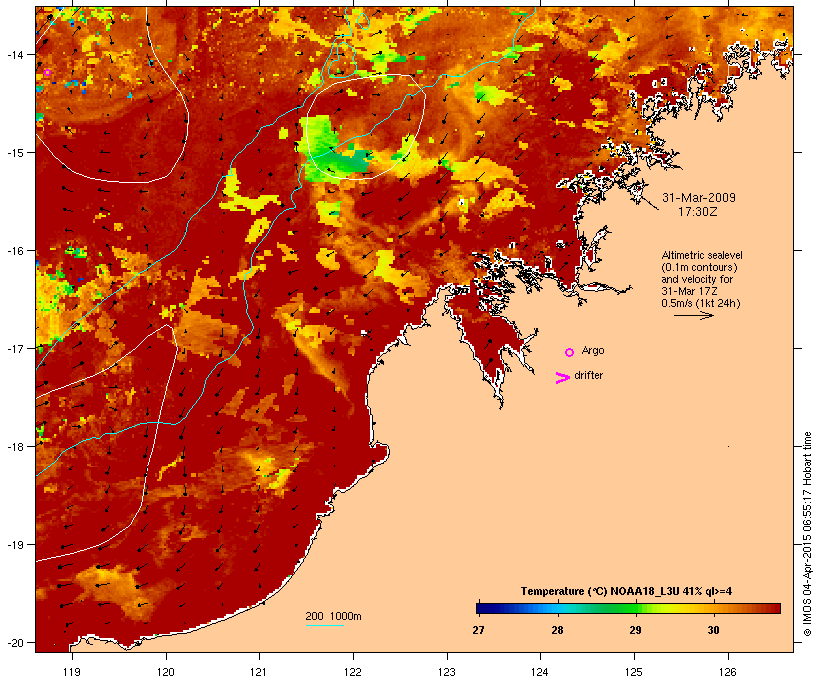The height and width of the screenshot is (680, 820).
Task: Click longitude axis label 119
Action: [72, 672]
